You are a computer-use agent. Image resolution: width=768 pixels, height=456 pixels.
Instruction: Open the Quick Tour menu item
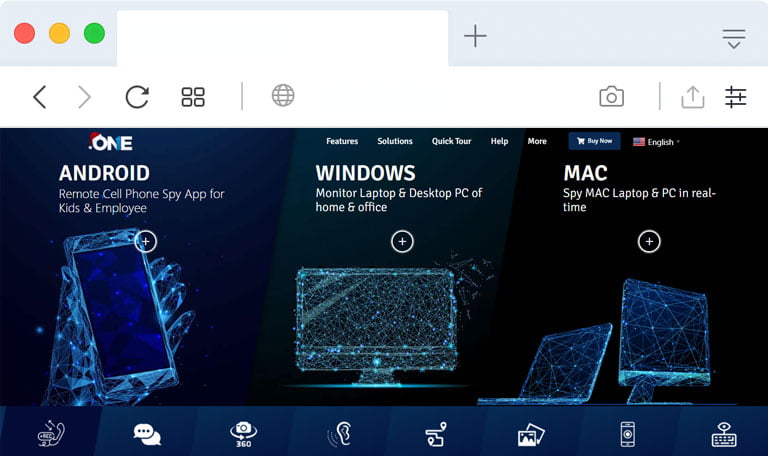pyautogui.click(x=451, y=141)
